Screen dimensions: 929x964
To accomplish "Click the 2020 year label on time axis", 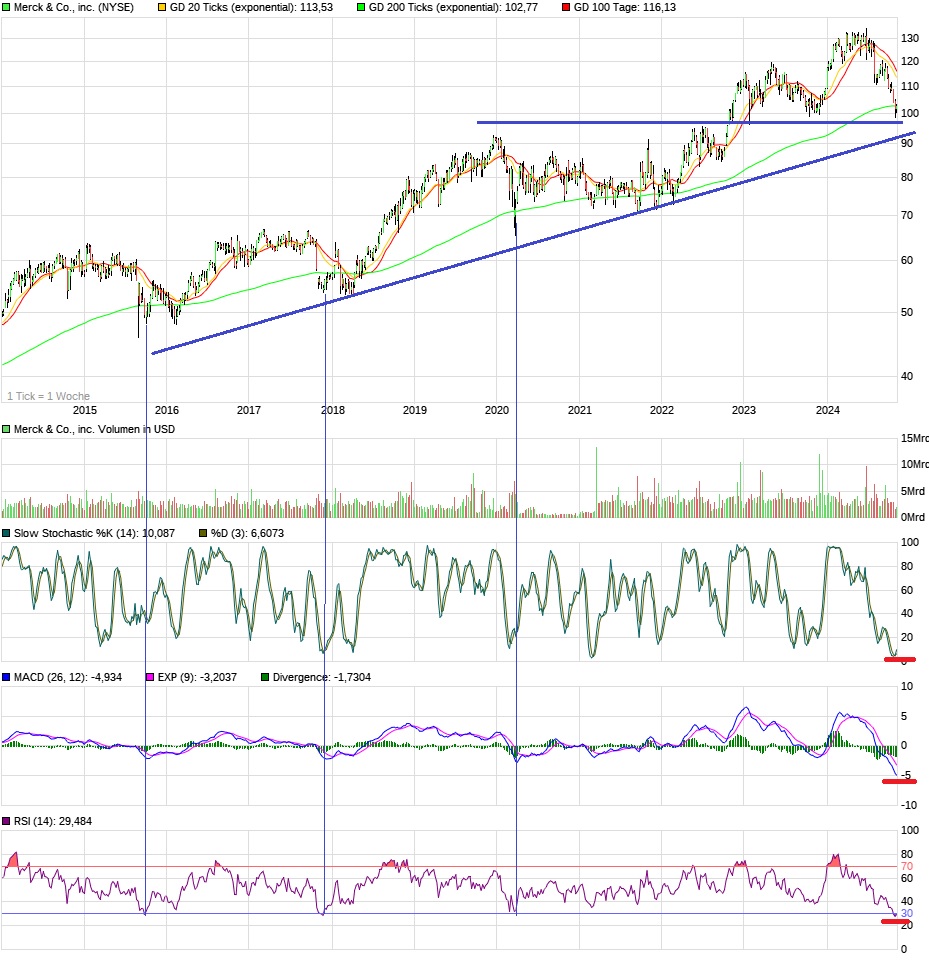I will point(497,410).
